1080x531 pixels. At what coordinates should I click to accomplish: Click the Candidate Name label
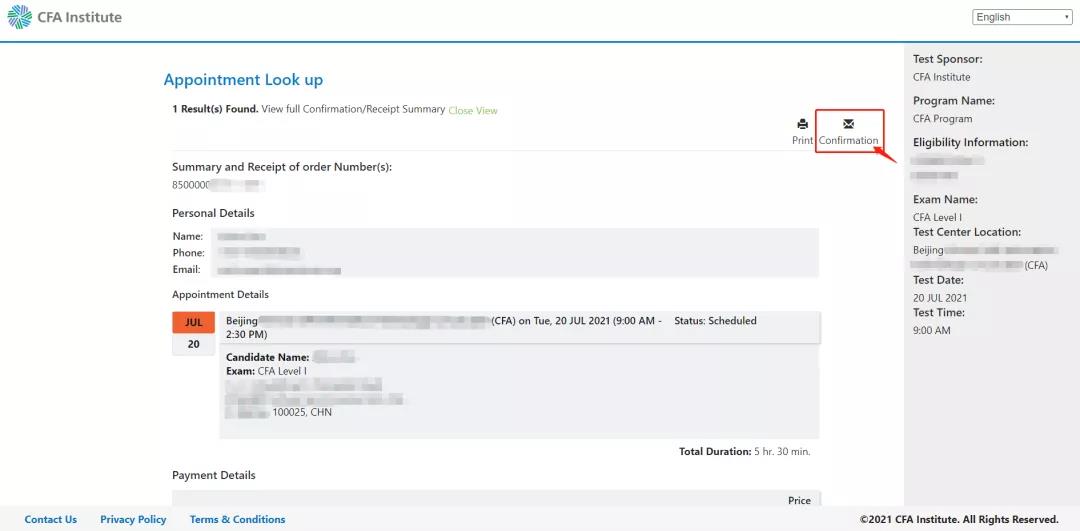pyautogui.click(x=267, y=357)
